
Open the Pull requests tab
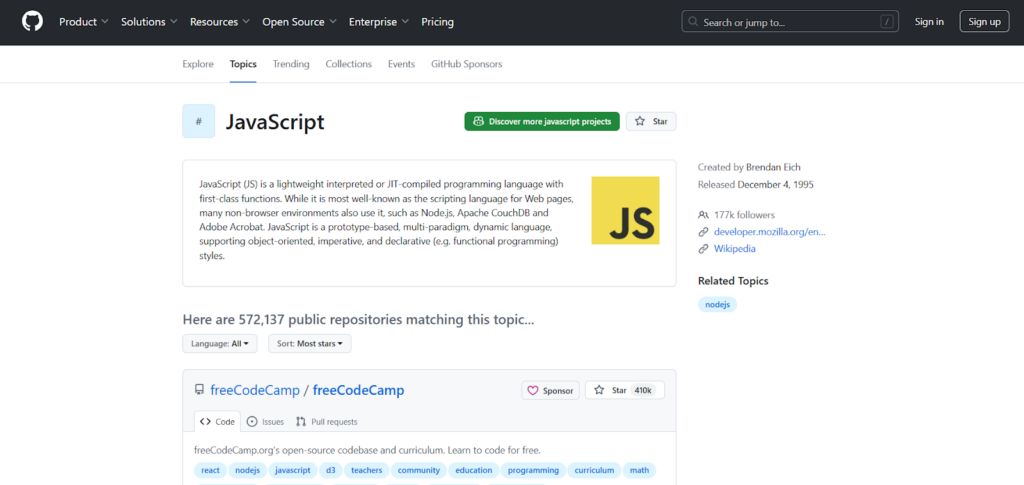click(x=327, y=422)
